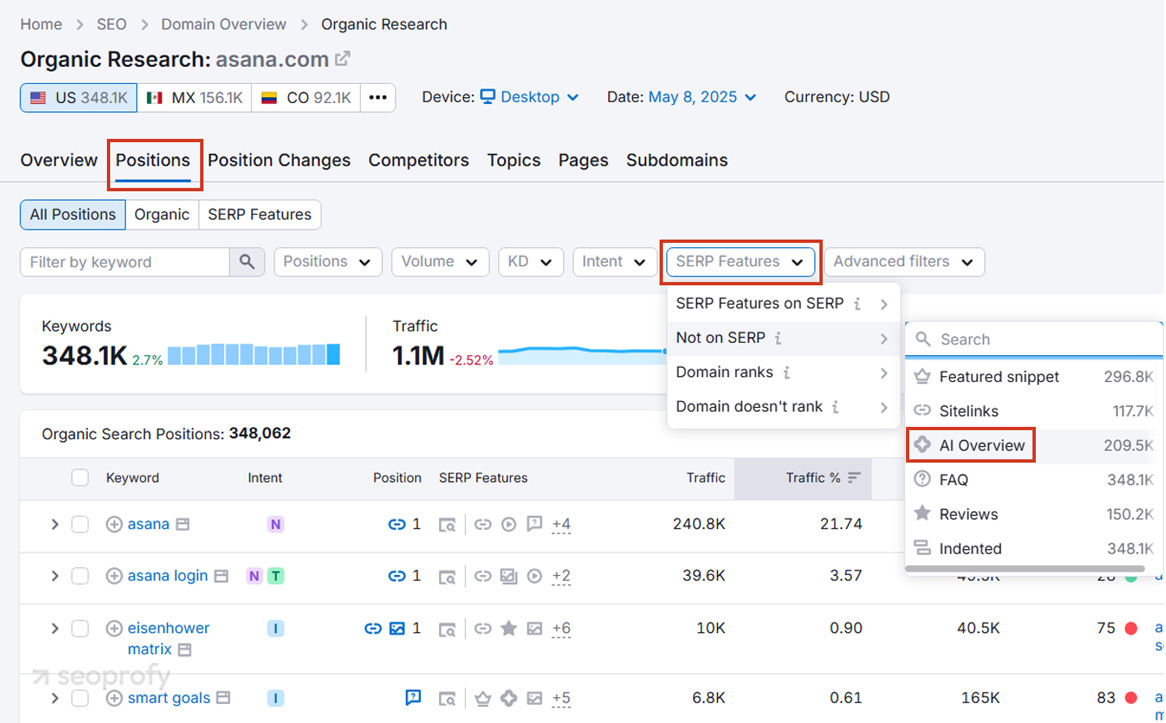Click the features list horizontal scrollbar
The image size is (1166, 723).
click(1025, 569)
